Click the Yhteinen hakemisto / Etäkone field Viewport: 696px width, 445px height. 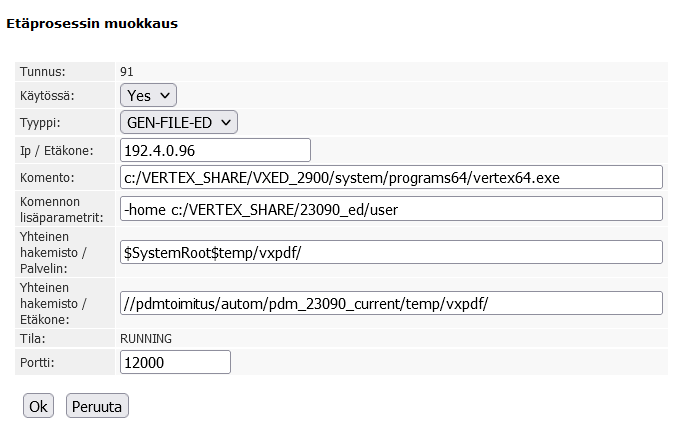(x=391, y=303)
